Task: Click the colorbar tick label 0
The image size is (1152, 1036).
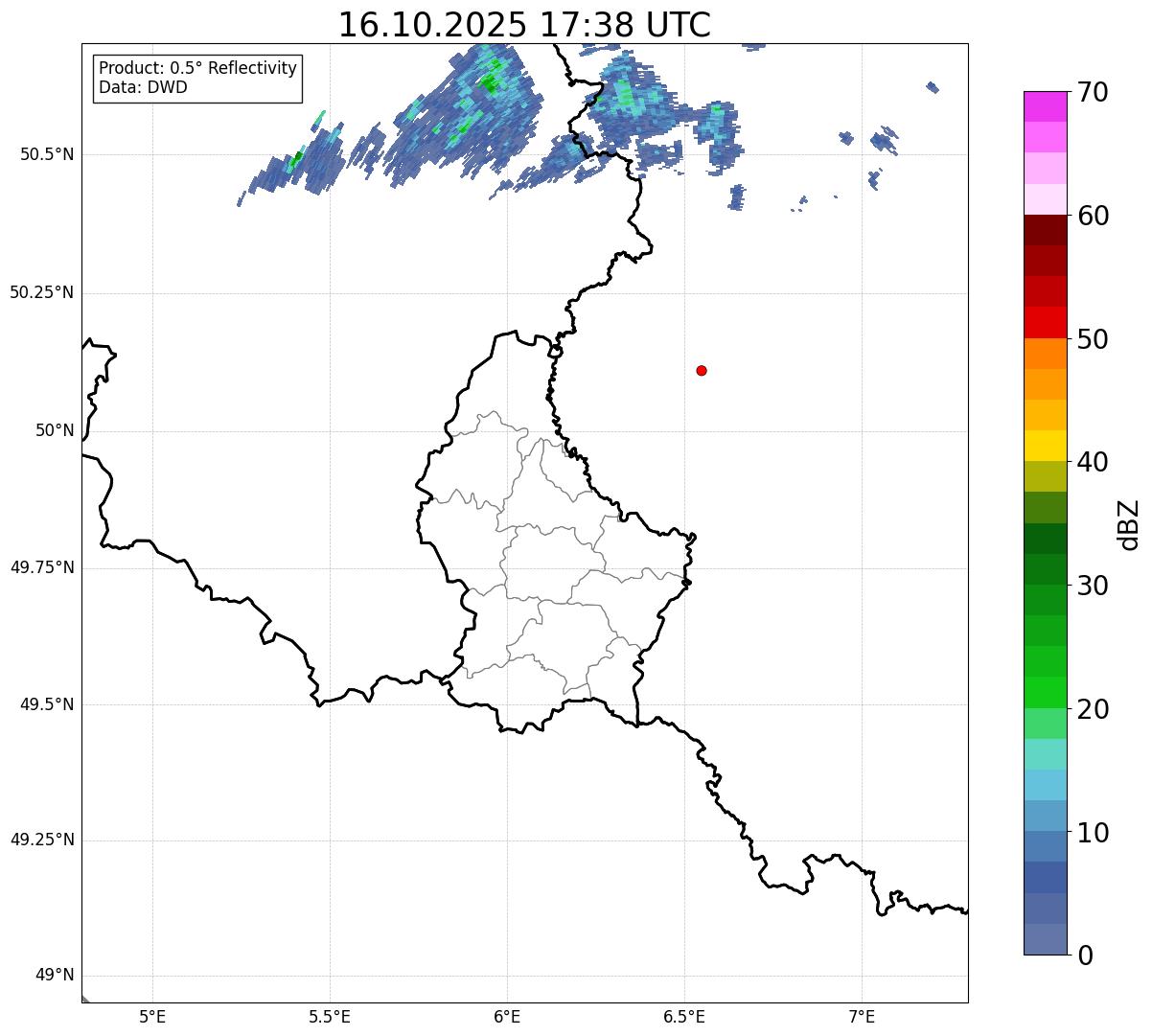Action: 1083,955
